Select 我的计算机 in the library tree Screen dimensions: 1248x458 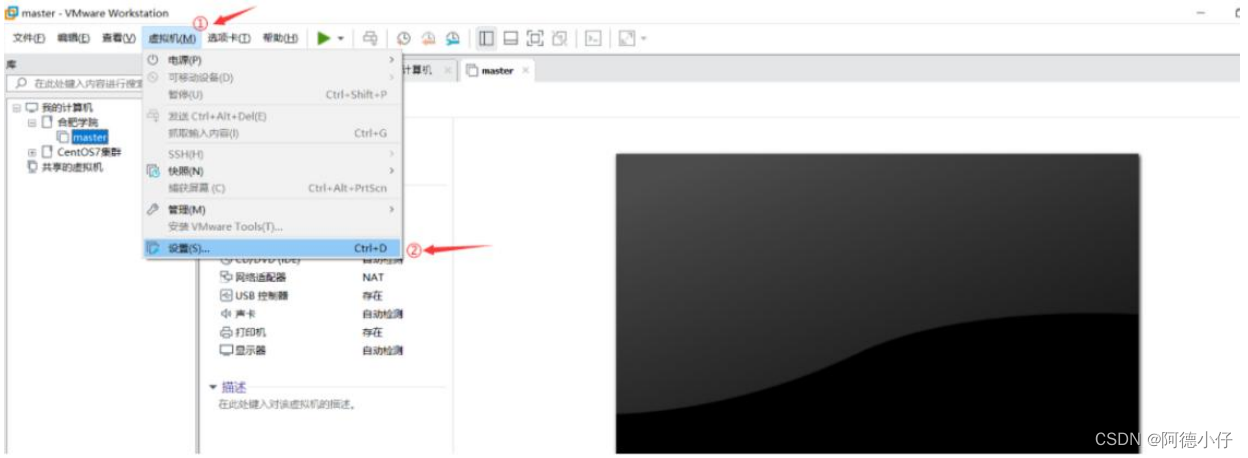click(67, 107)
